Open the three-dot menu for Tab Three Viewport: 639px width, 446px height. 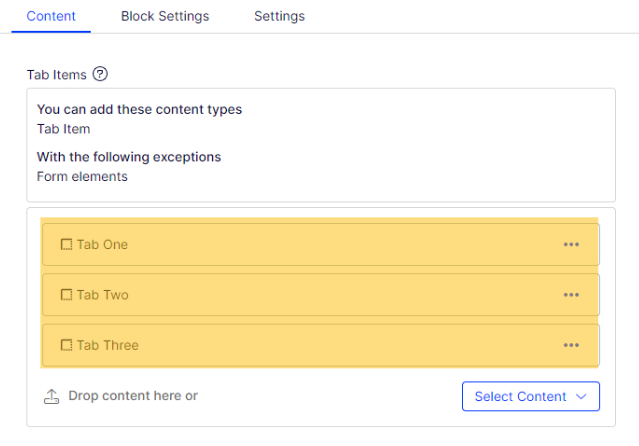click(571, 345)
